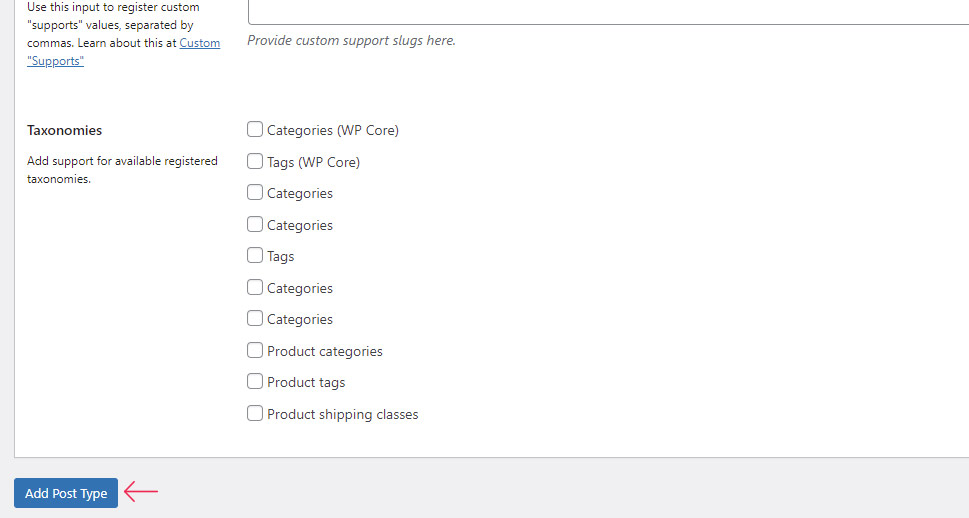Click the "Provide custom support slugs here" hint

coord(351,41)
